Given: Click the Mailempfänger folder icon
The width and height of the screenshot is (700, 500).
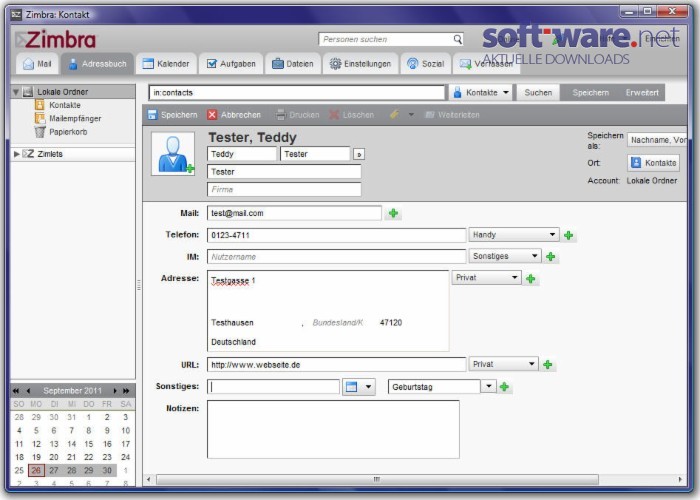Looking at the screenshot, I should [40, 118].
